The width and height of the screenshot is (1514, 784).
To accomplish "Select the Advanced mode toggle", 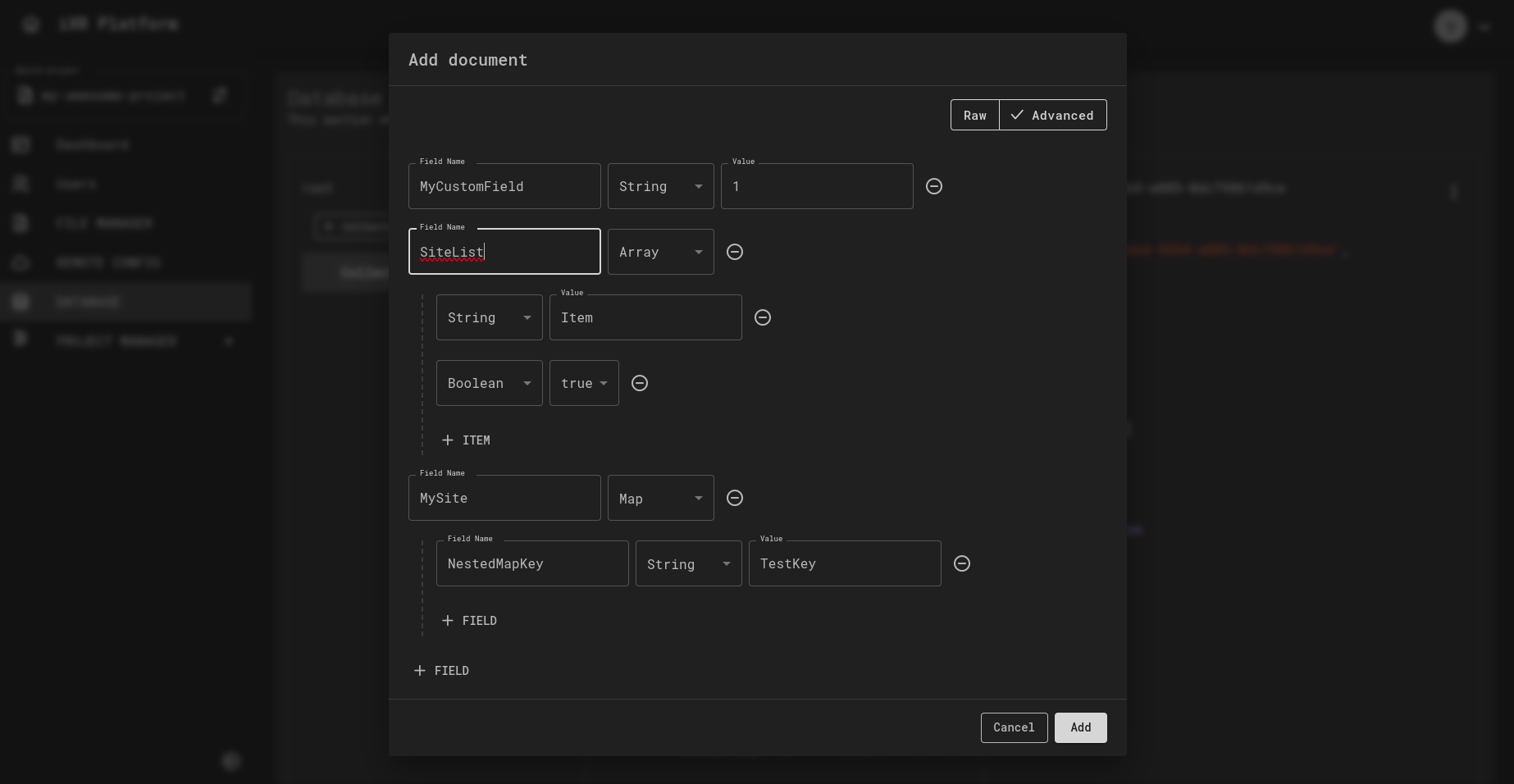I will 1052,116.
